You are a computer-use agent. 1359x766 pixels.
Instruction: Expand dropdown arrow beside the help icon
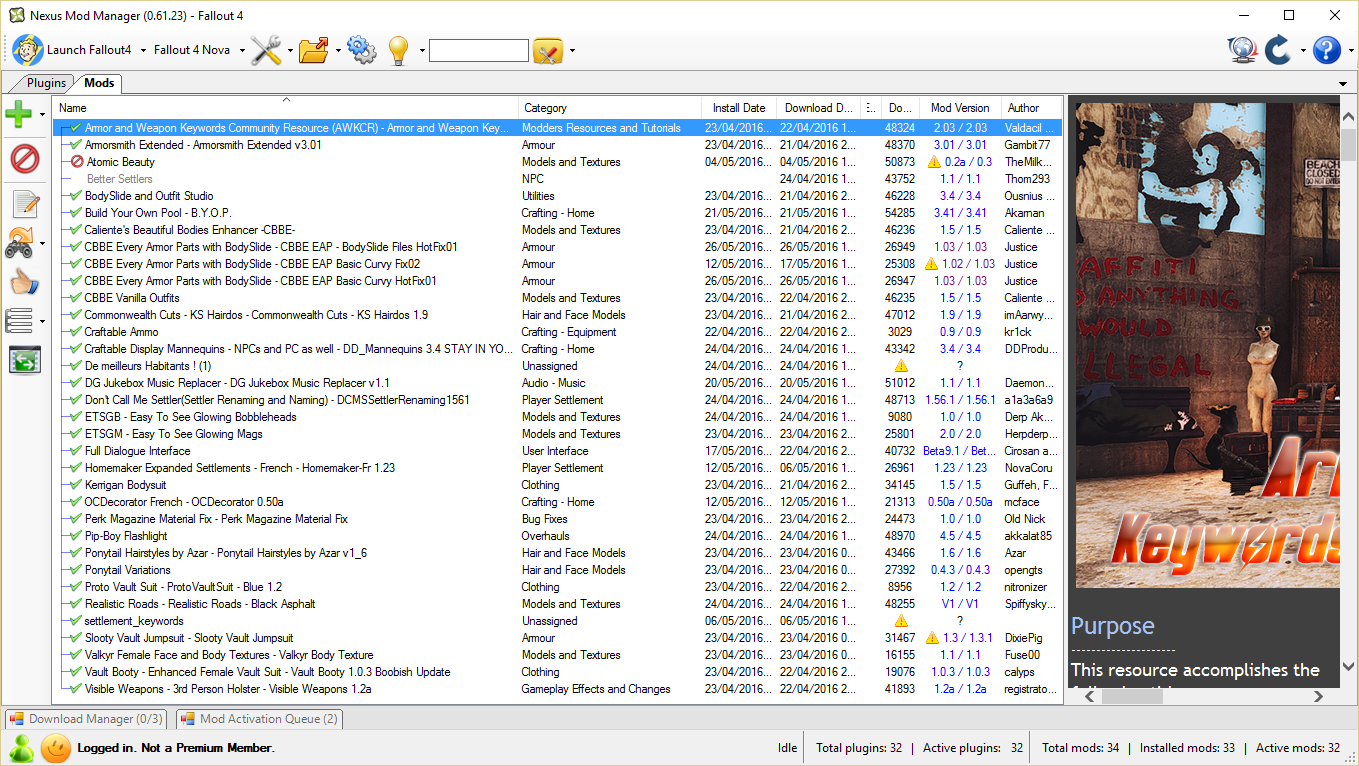tap(1349, 50)
